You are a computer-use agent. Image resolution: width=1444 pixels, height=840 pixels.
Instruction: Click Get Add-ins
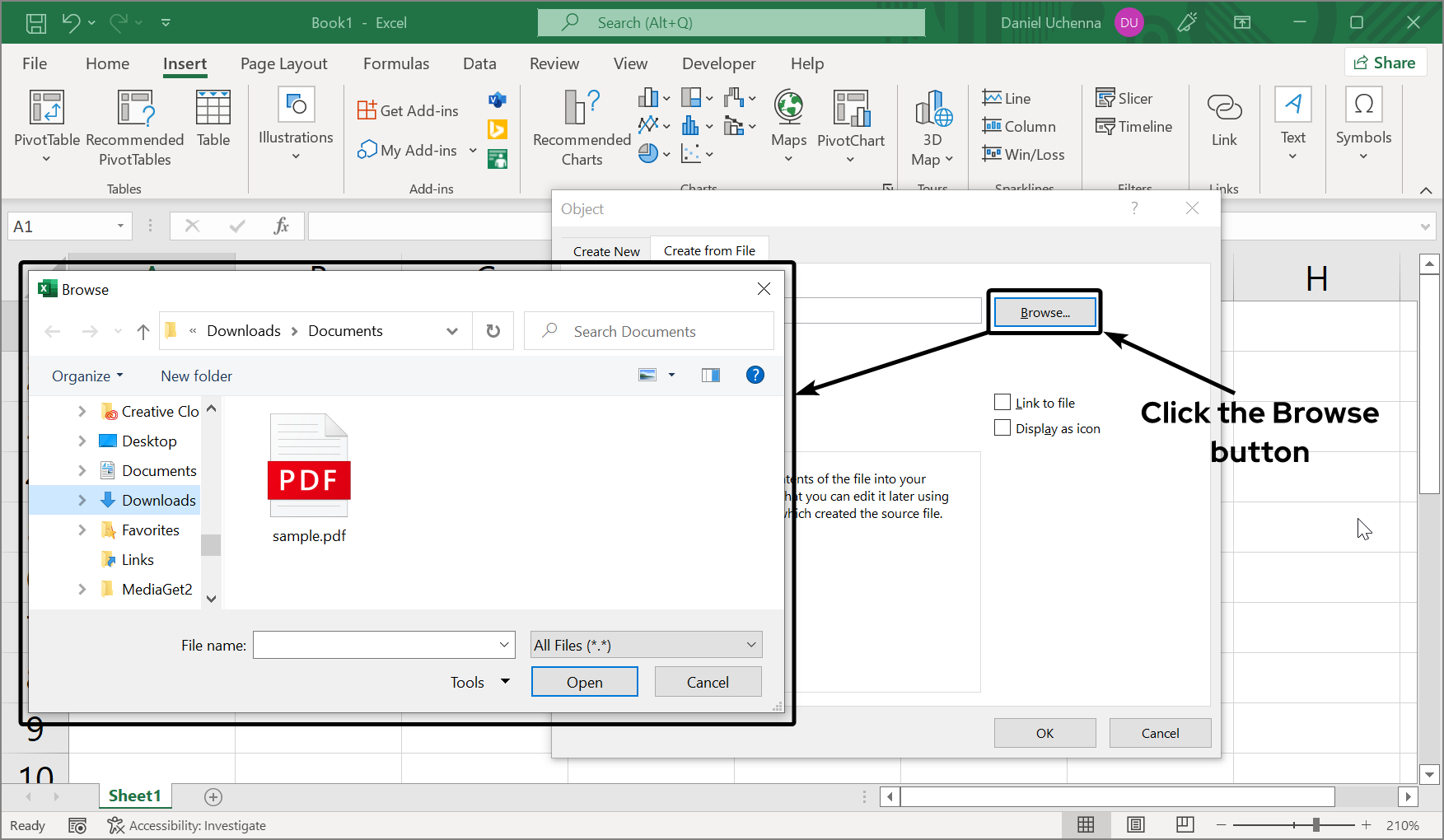[x=409, y=110]
